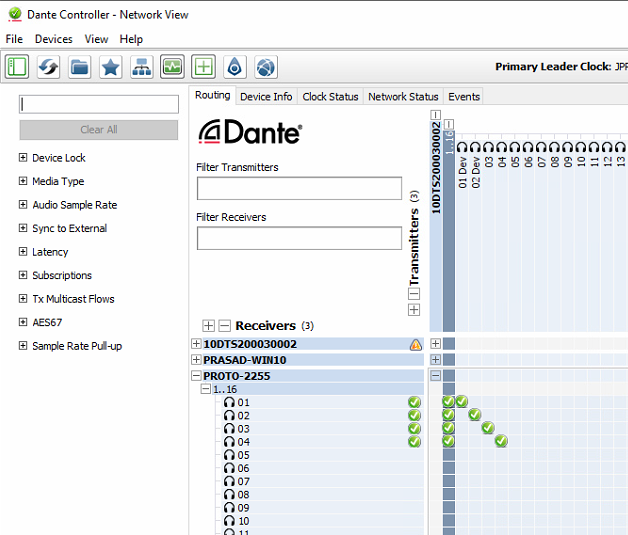Image resolution: width=628 pixels, height=535 pixels.
Task: Open the network topology toolbar icon
Action: pos(142,66)
